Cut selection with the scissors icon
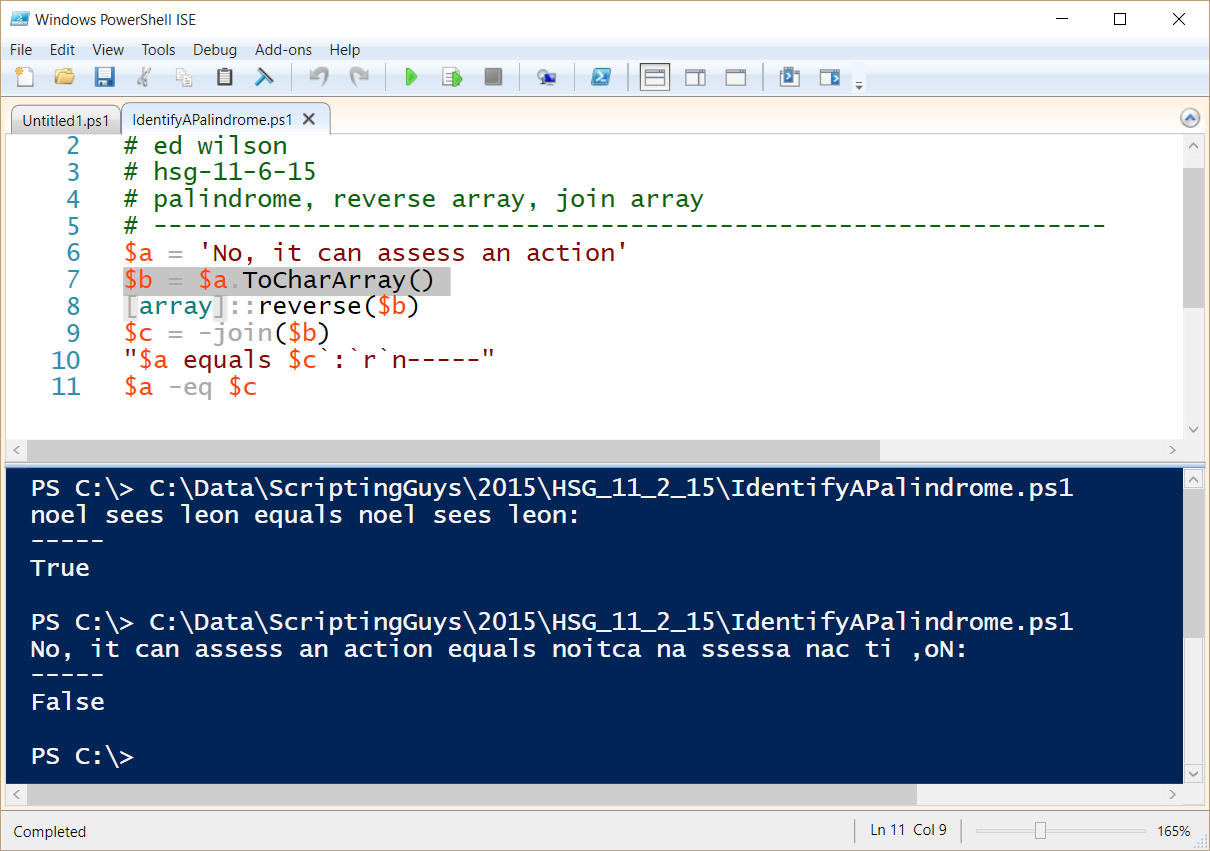Screen dimensions: 1210x851 pos(144,77)
